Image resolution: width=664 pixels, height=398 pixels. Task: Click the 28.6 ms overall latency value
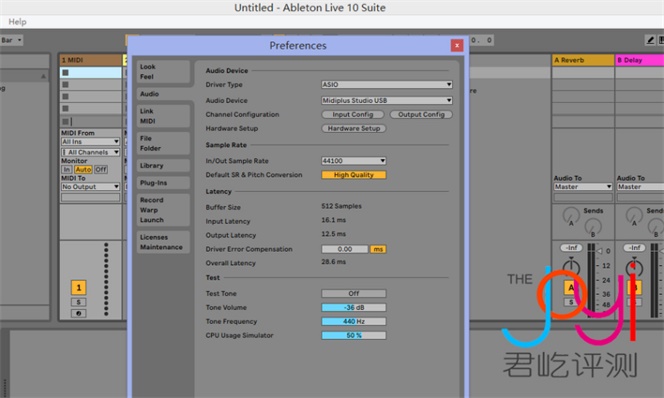(333, 262)
